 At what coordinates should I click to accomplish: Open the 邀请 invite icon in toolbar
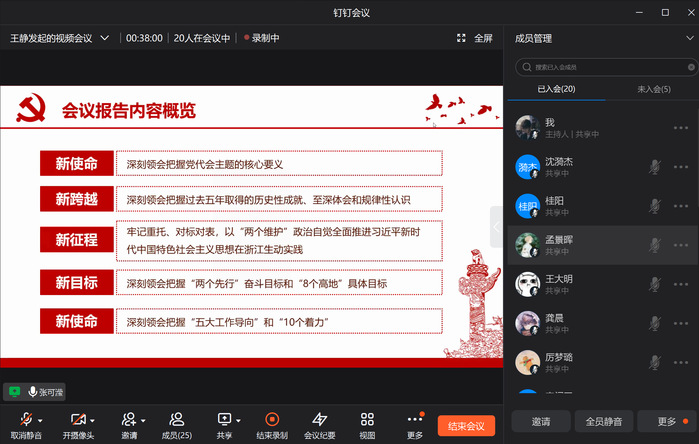tap(128, 420)
